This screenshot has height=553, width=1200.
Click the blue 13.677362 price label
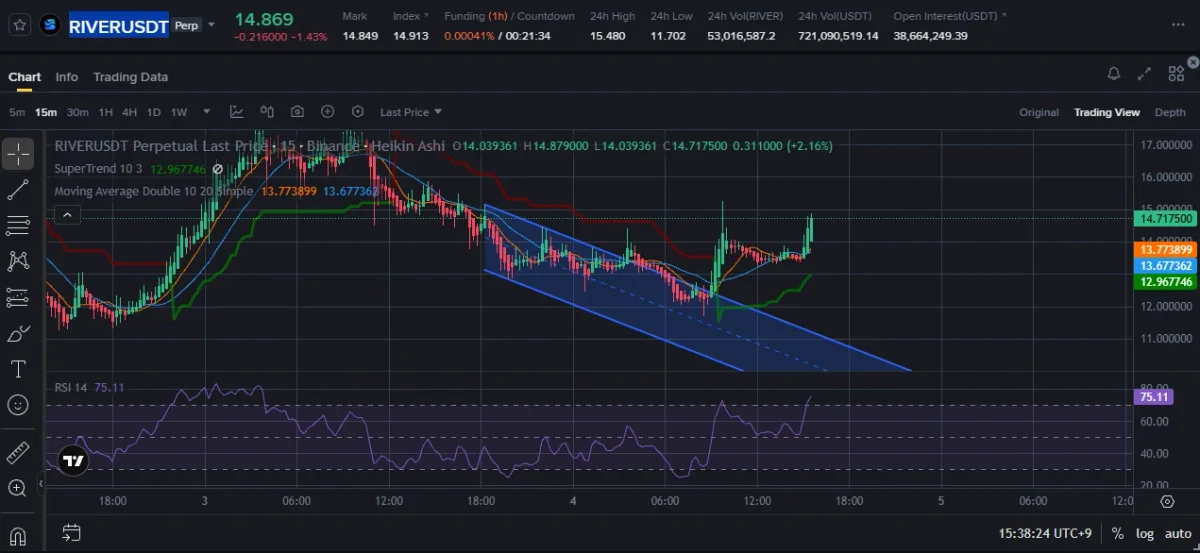[x=1165, y=266]
